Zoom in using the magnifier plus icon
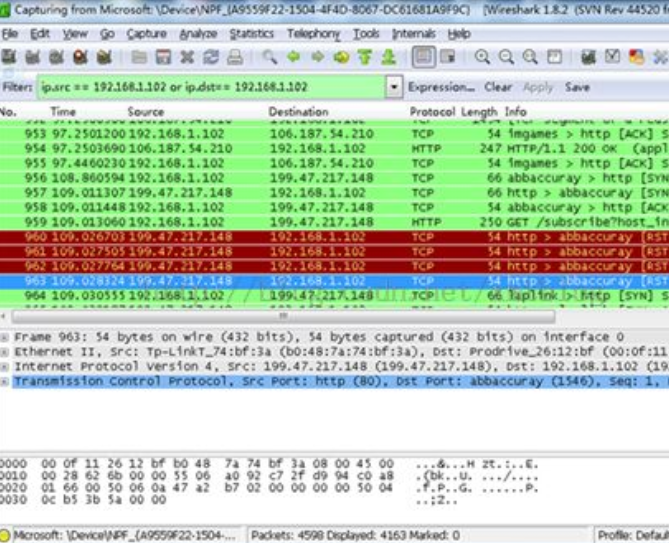The image size is (669, 547). point(483,57)
